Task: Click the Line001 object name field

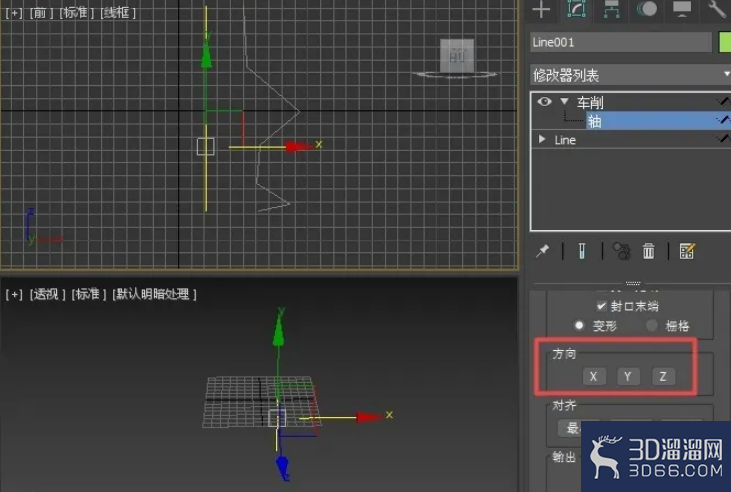Action: click(621, 42)
